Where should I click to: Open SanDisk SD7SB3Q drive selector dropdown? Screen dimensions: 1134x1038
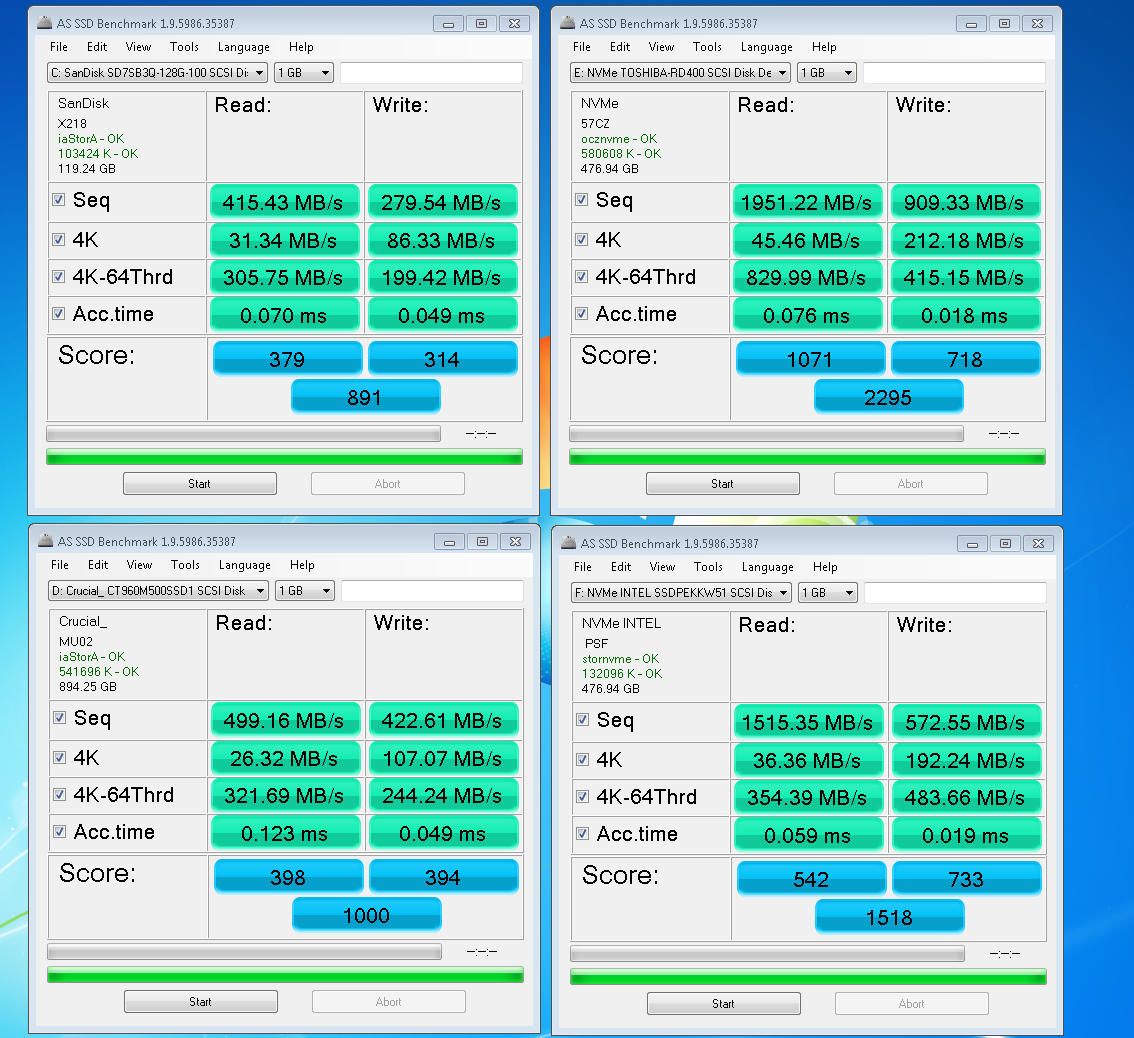point(157,72)
